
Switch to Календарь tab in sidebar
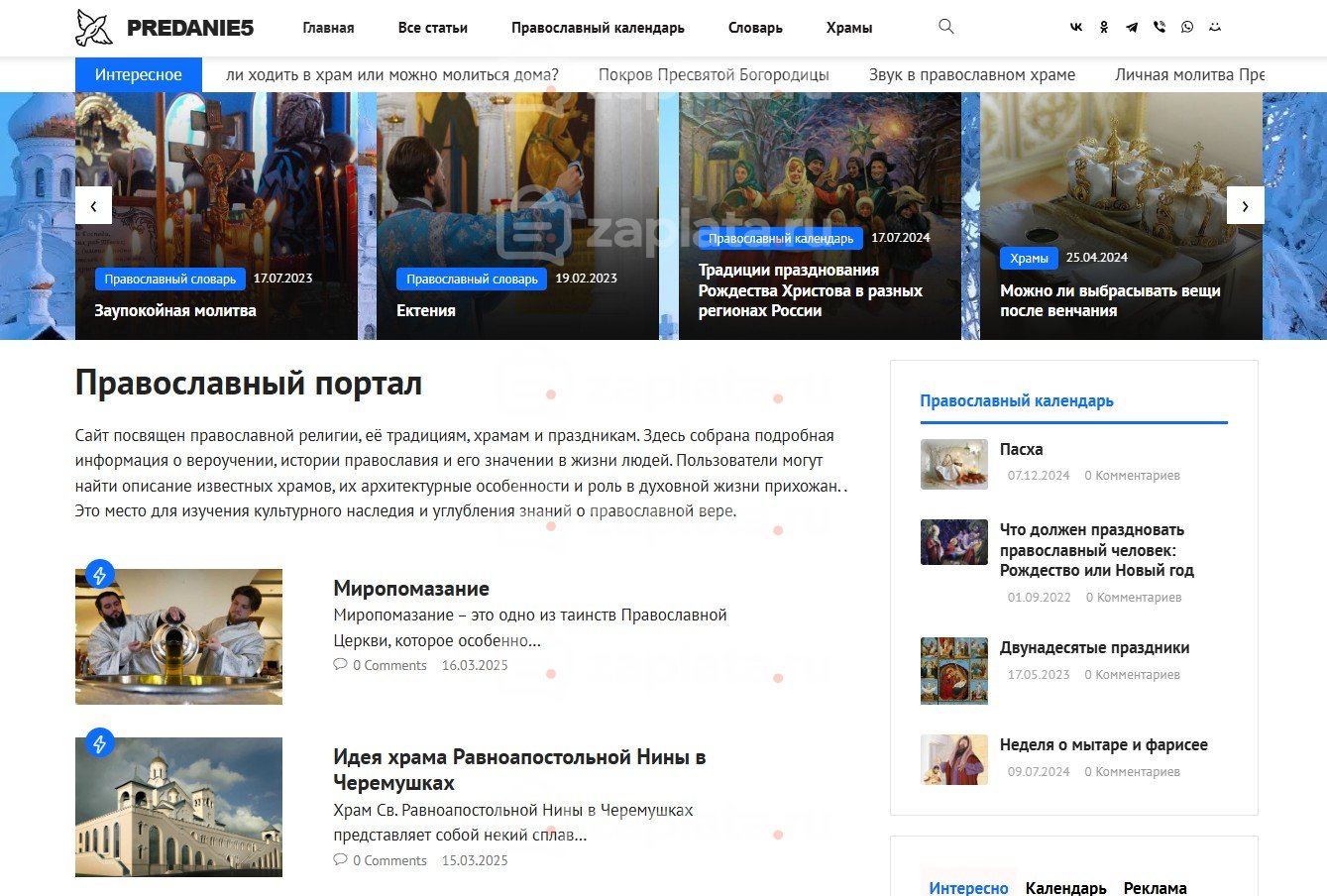point(1065,888)
